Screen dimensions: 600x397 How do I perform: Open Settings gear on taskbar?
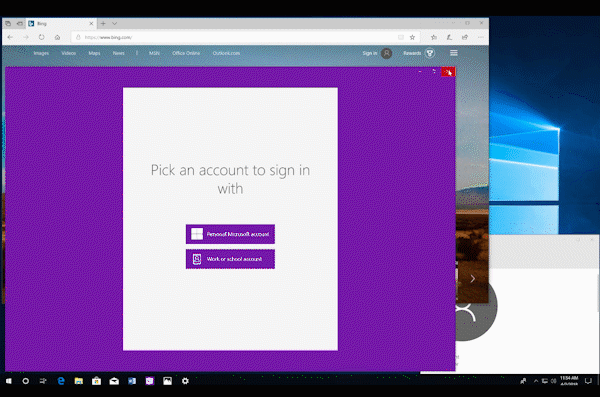(185, 381)
